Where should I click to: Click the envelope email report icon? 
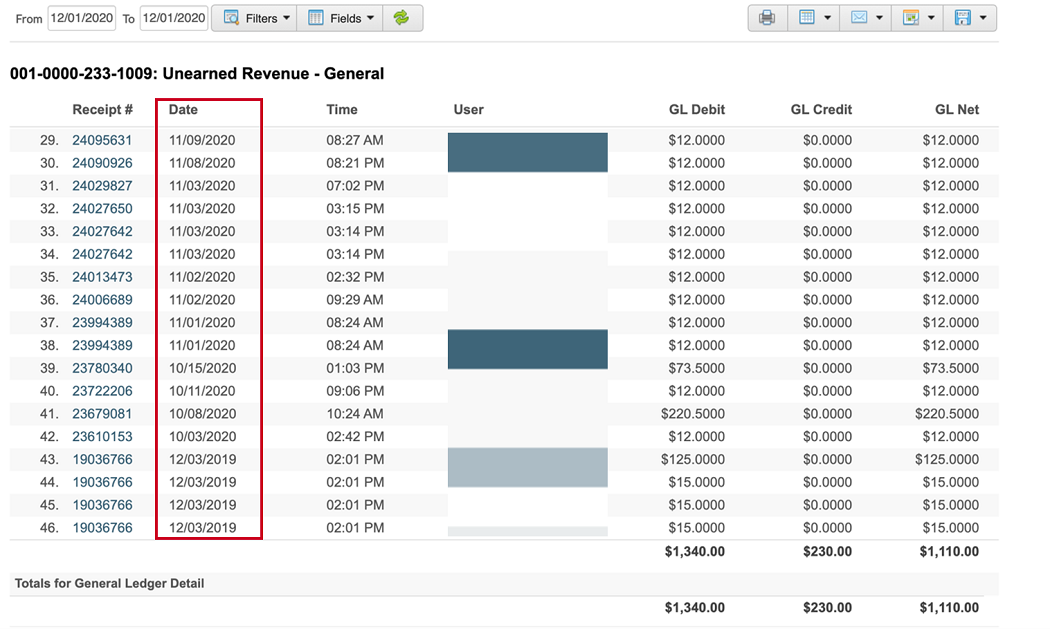coord(859,18)
